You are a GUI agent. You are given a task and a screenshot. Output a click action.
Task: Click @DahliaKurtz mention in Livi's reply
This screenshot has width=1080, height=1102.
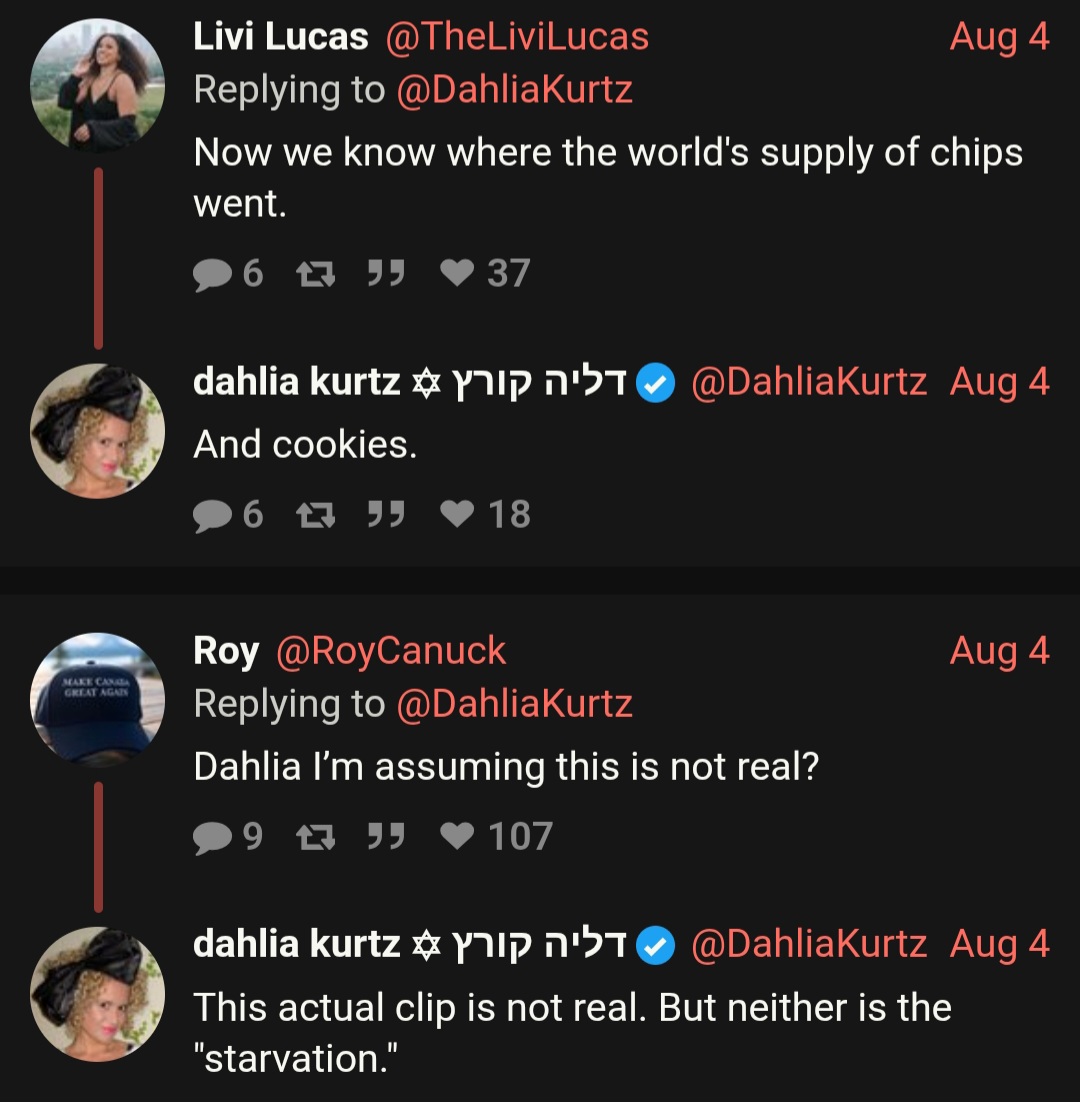514,89
